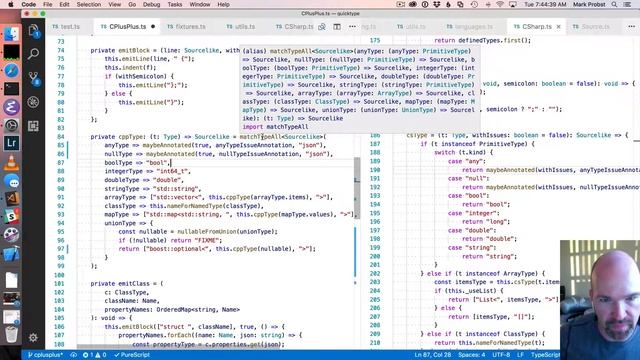The width and height of the screenshot is (640, 360).
Task: Click emitClass on line 101
Action: (x=134, y=283)
